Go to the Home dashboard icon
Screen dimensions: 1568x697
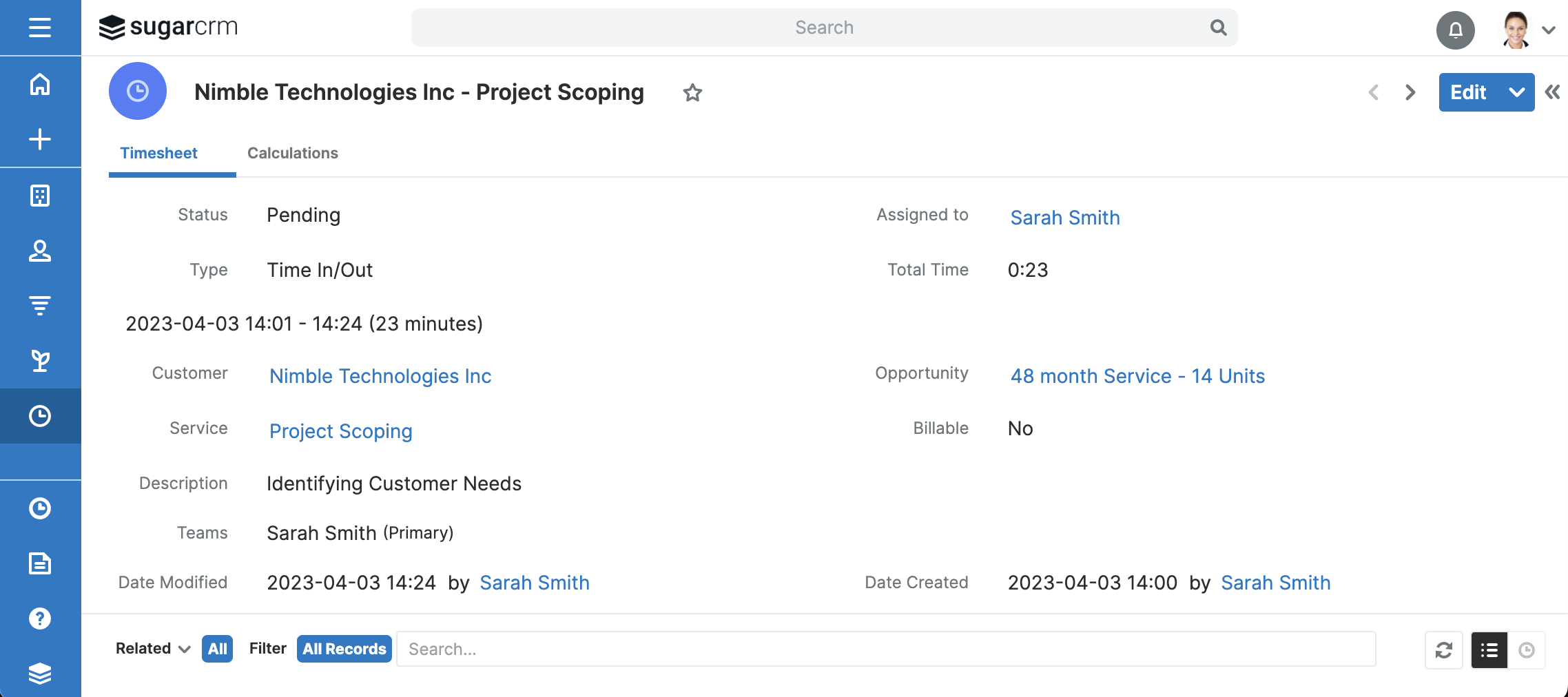[x=40, y=84]
